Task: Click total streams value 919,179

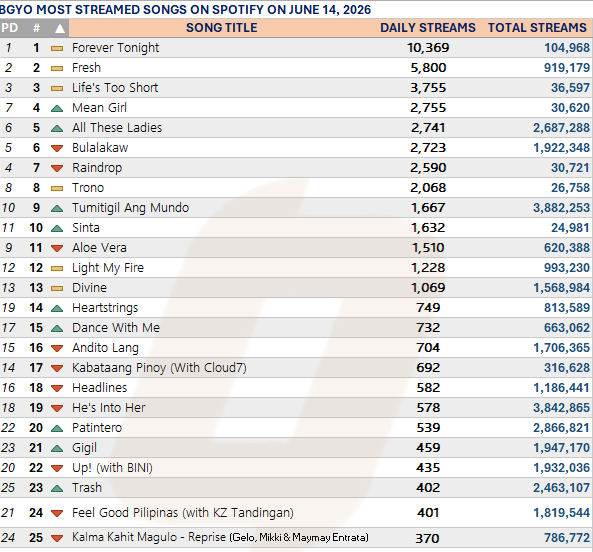Action: (x=567, y=68)
